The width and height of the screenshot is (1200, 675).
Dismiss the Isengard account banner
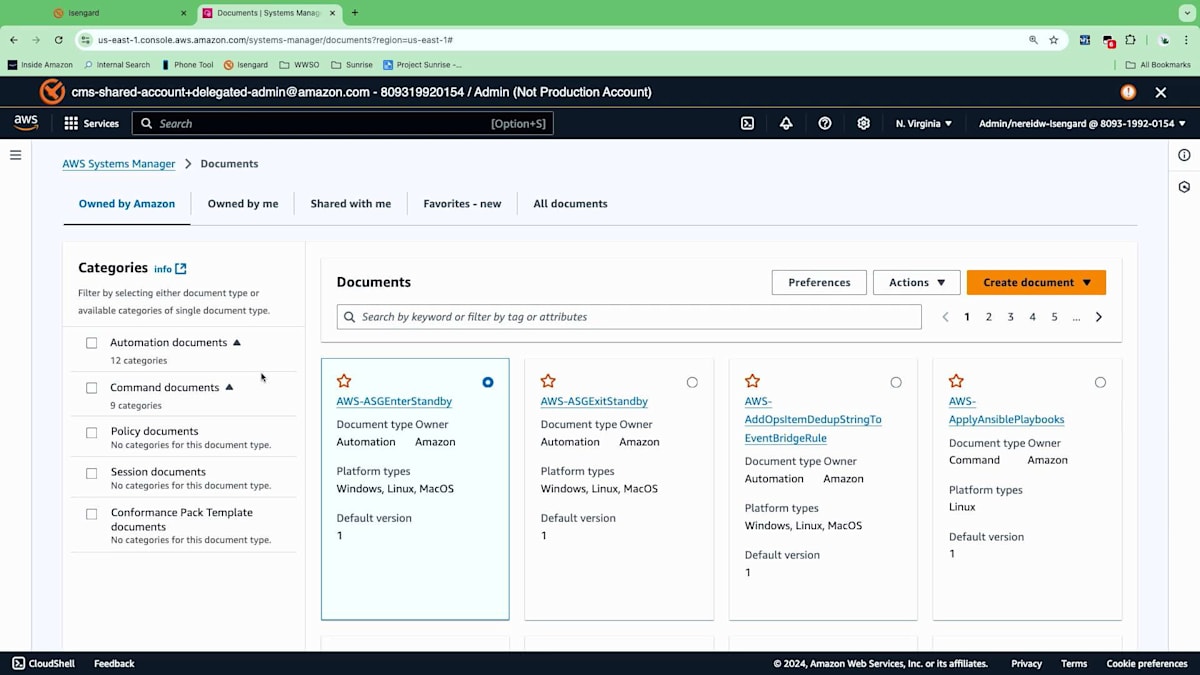point(1161,92)
